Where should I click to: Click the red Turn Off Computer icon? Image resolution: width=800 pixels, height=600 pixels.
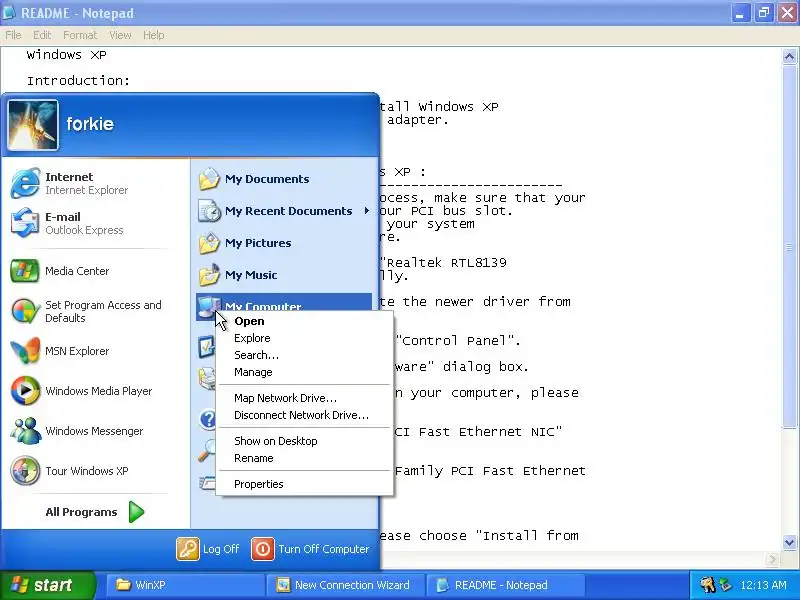tap(263, 549)
